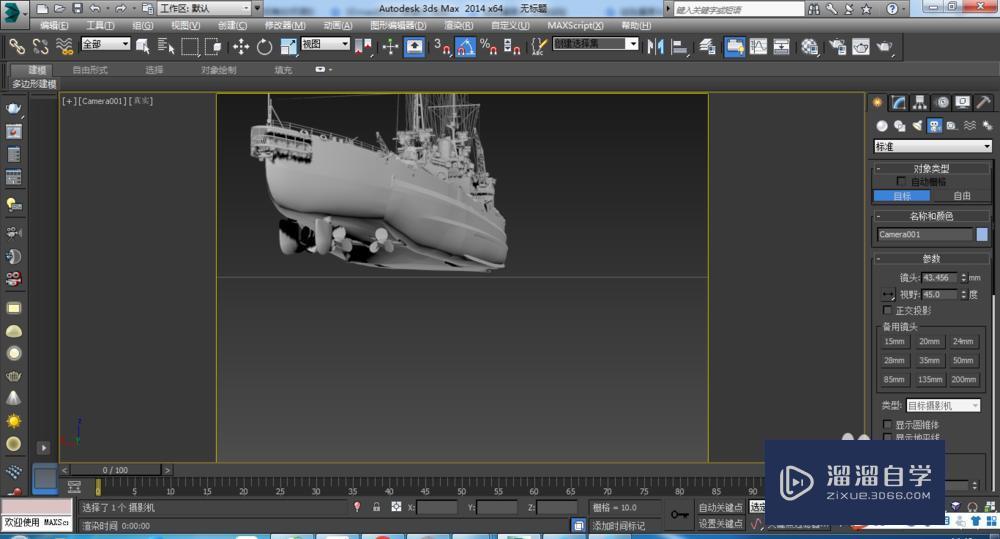Image resolution: width=1000 pixels, height=539 pixels.
Task: Open the Utilities hammer panel tab
Action: click(983, 102)
